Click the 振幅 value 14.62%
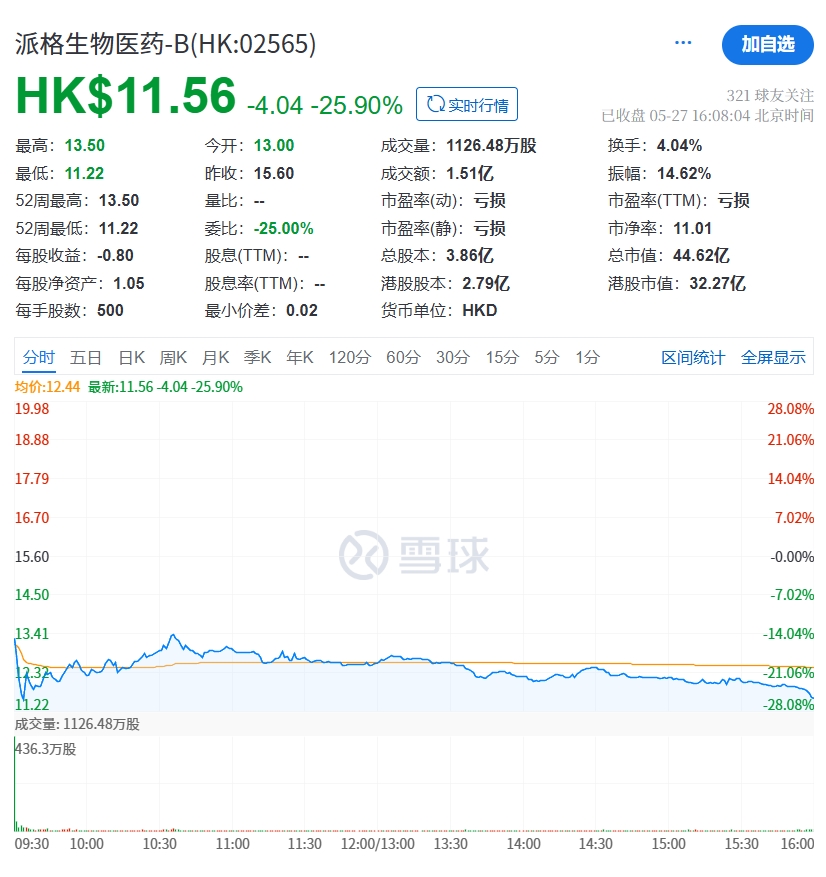The image size is (826, 877). 684,173
